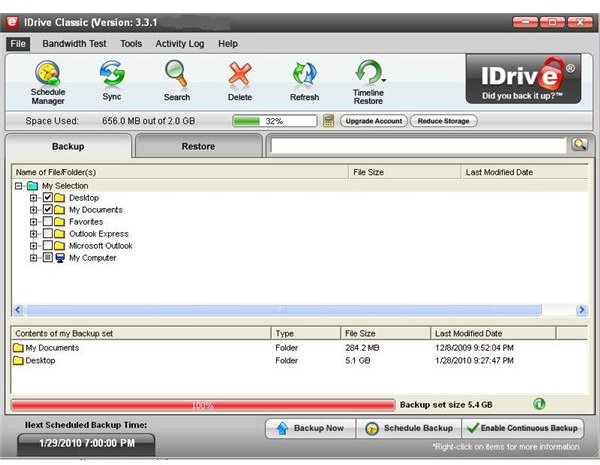Image resolution: width=600 pixels, height=465 pixels.
Task: Click the 32% space used progress bar
Action: coord(274,121)
